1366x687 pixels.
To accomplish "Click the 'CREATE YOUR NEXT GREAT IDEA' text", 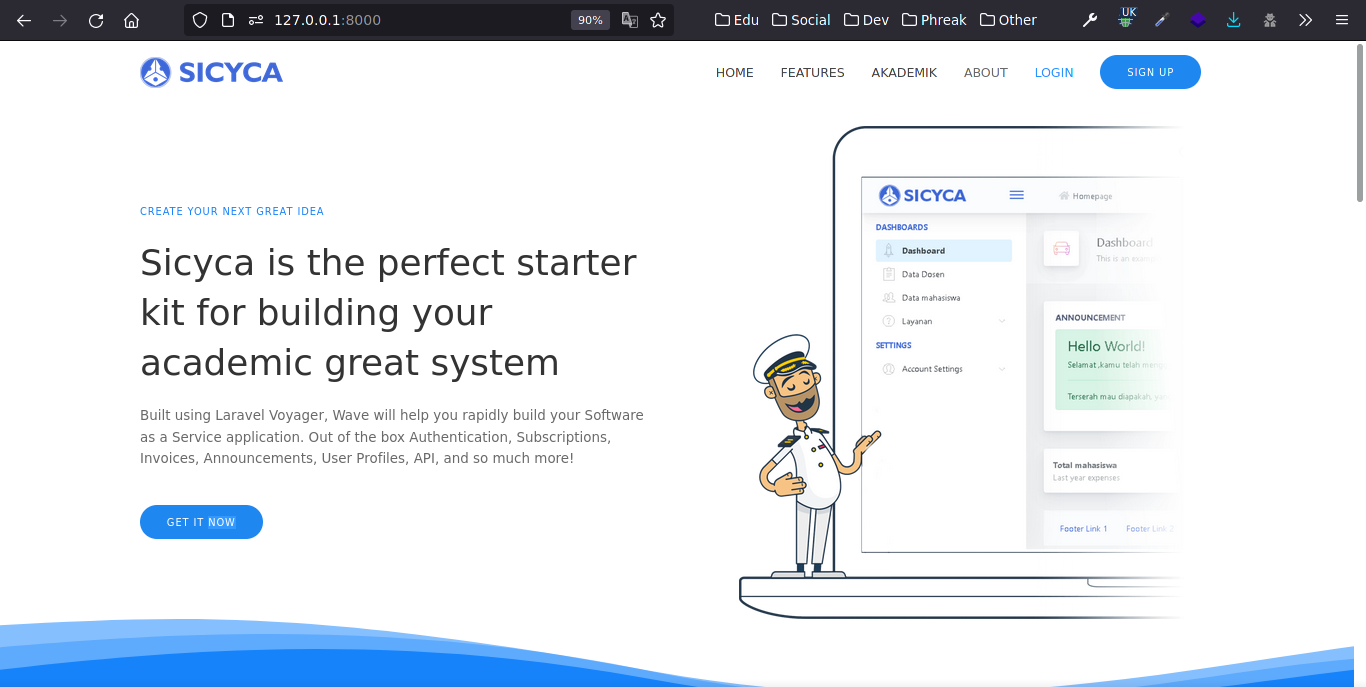I will point(232,211).
